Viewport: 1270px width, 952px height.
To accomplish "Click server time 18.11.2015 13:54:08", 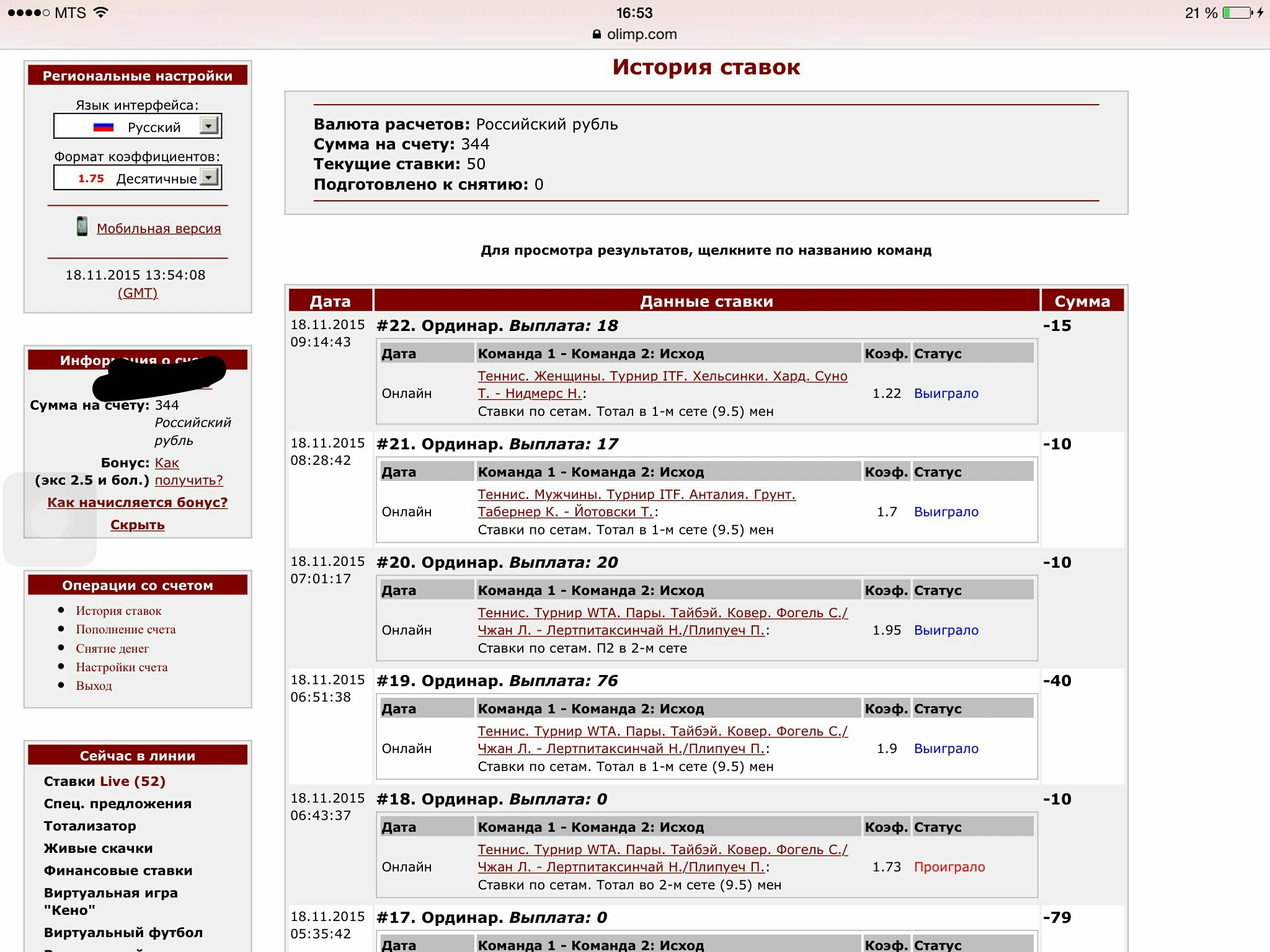I will pos(136,275).
